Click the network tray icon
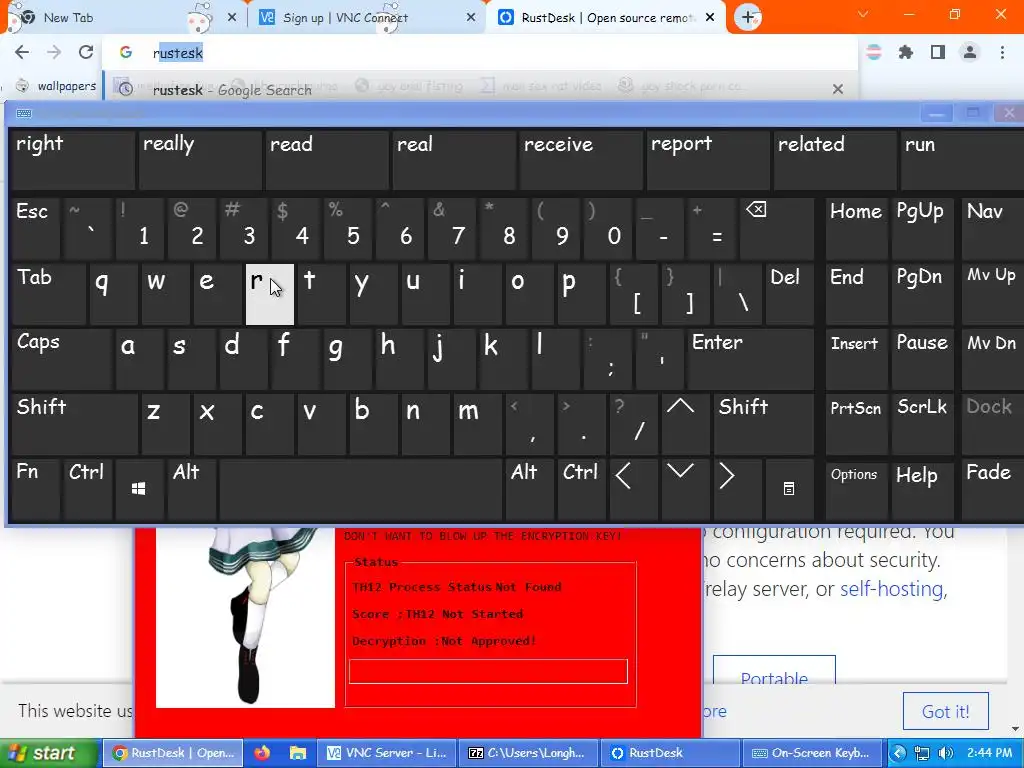Screen dimensions: 1024x768 pos(922,753)
